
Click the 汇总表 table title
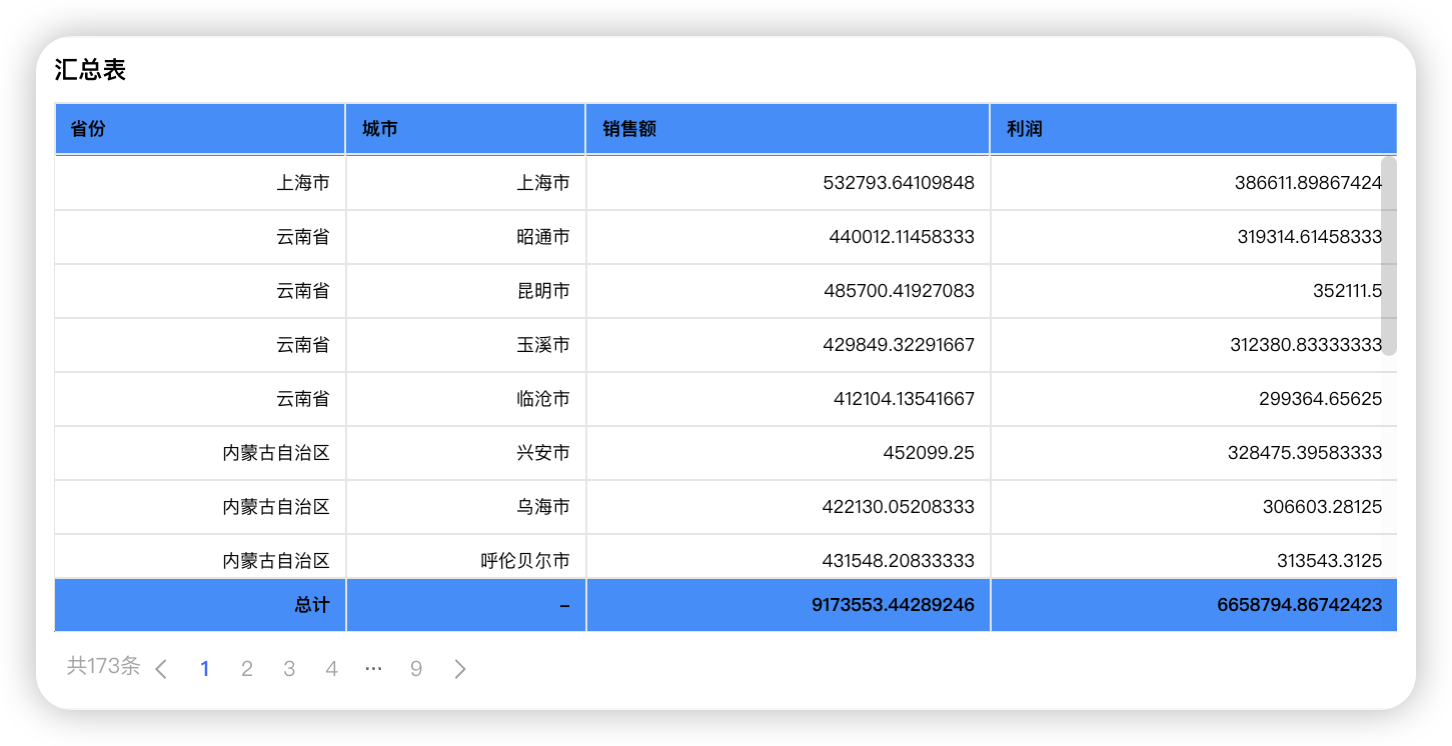[91, 70]
